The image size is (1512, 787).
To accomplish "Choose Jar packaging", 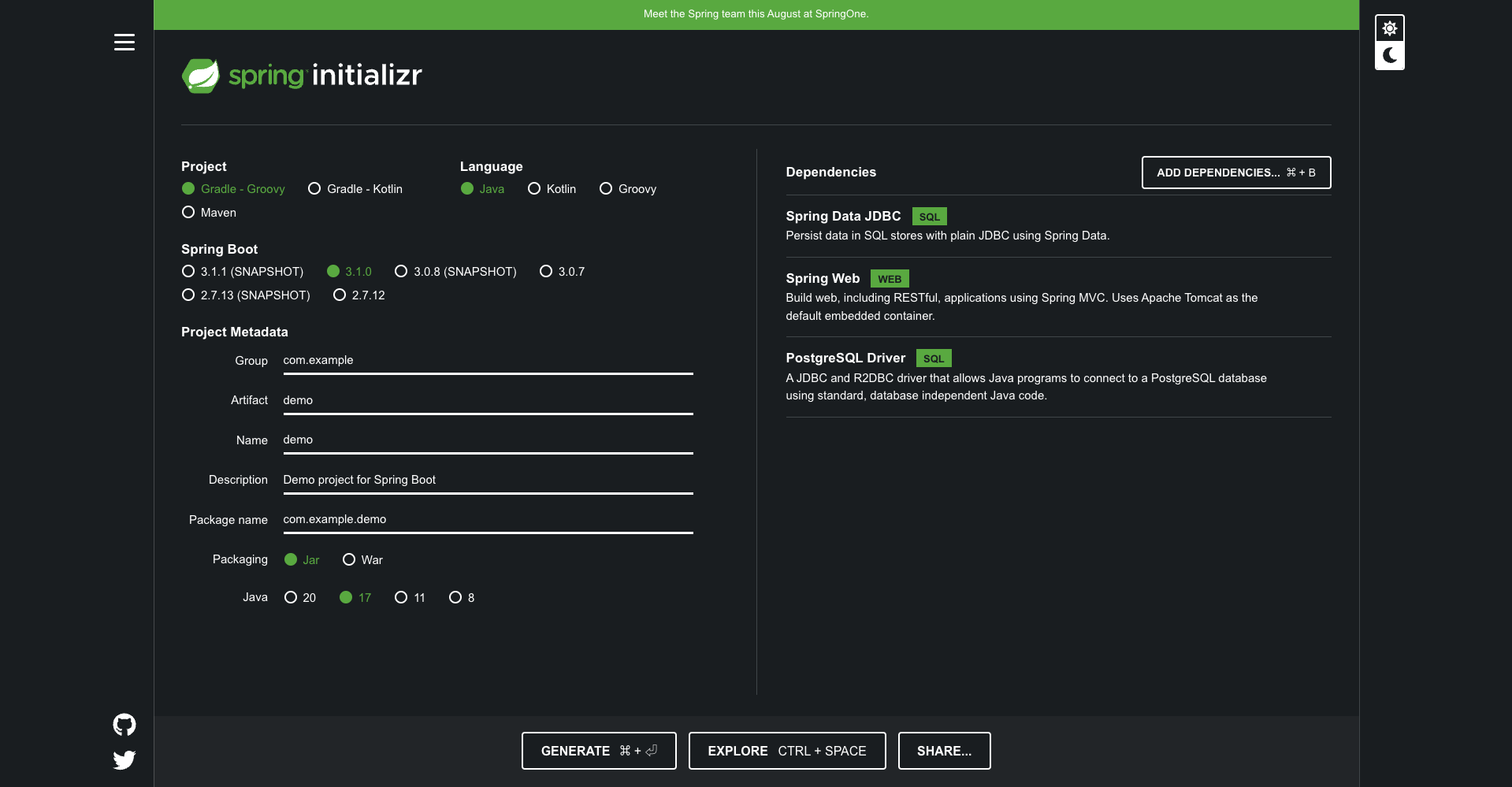I will click(x=302, y=560).
